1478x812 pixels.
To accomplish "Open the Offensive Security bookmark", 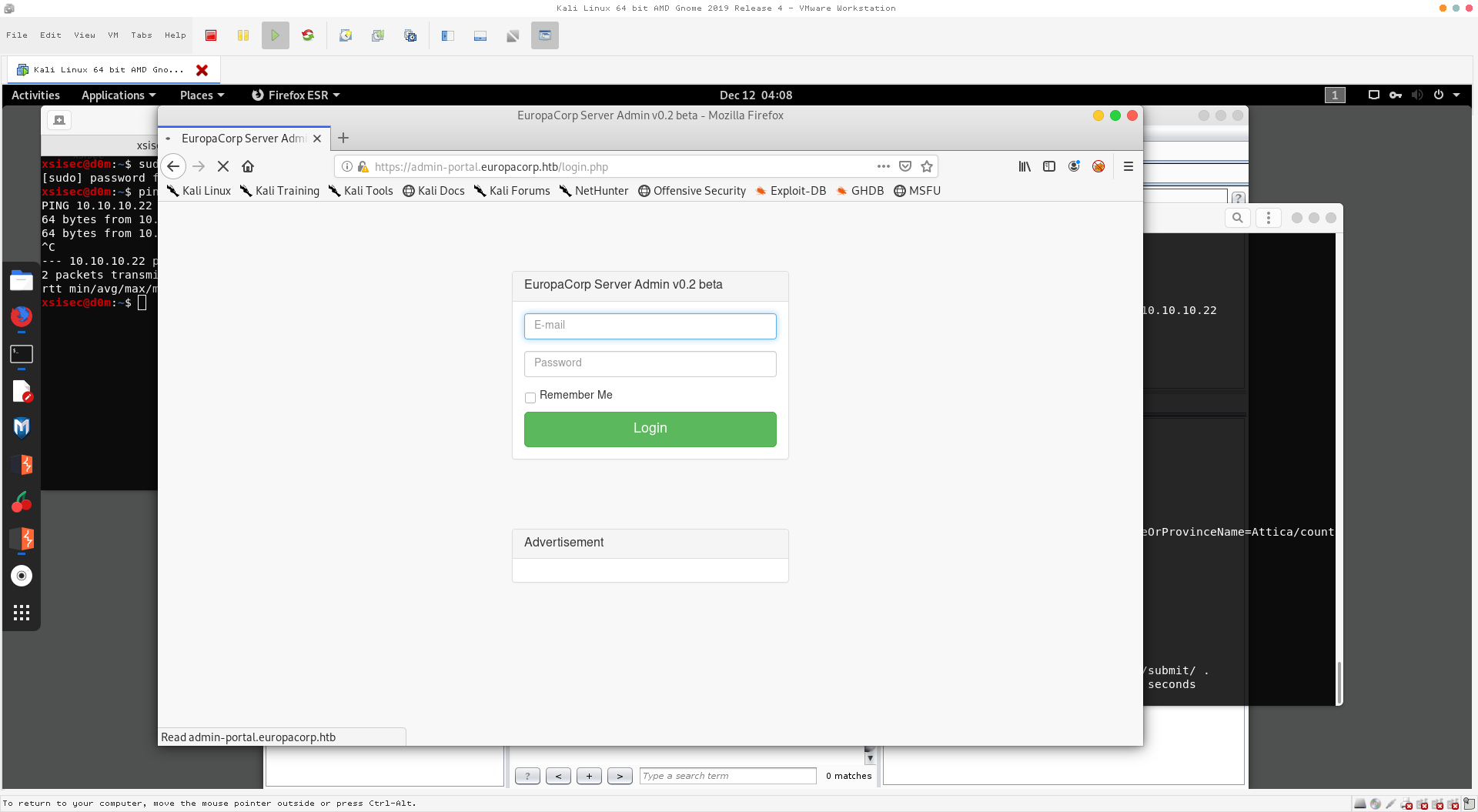I will (x=692, y=191).
